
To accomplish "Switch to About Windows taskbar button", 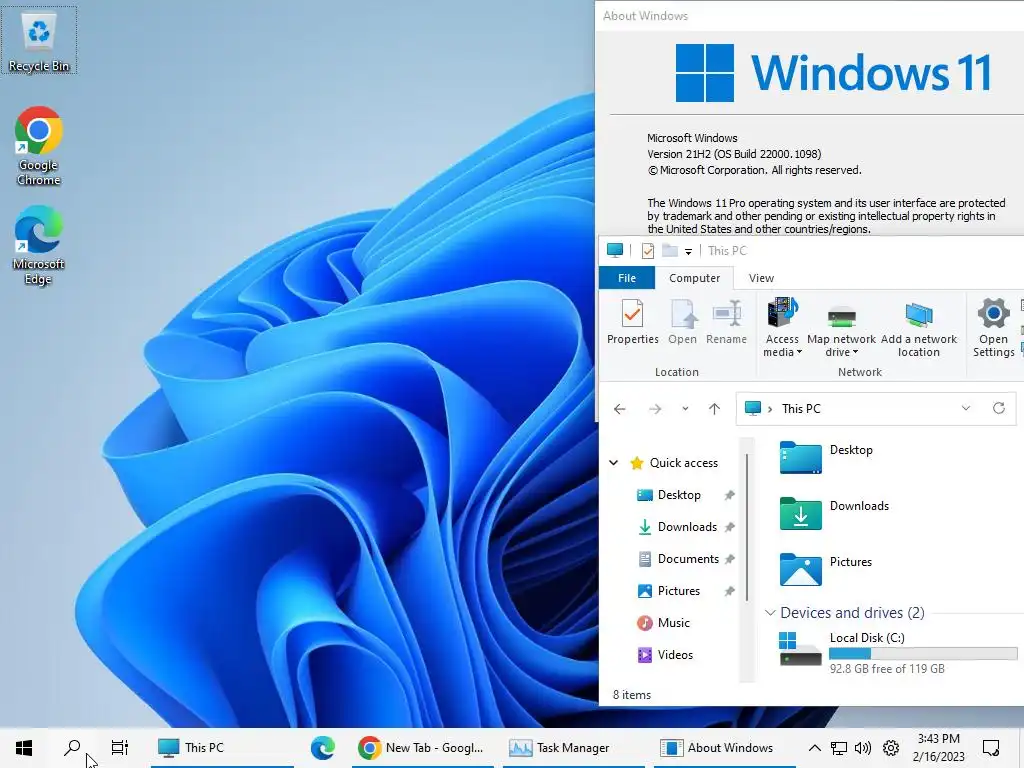I will (724, 747).
